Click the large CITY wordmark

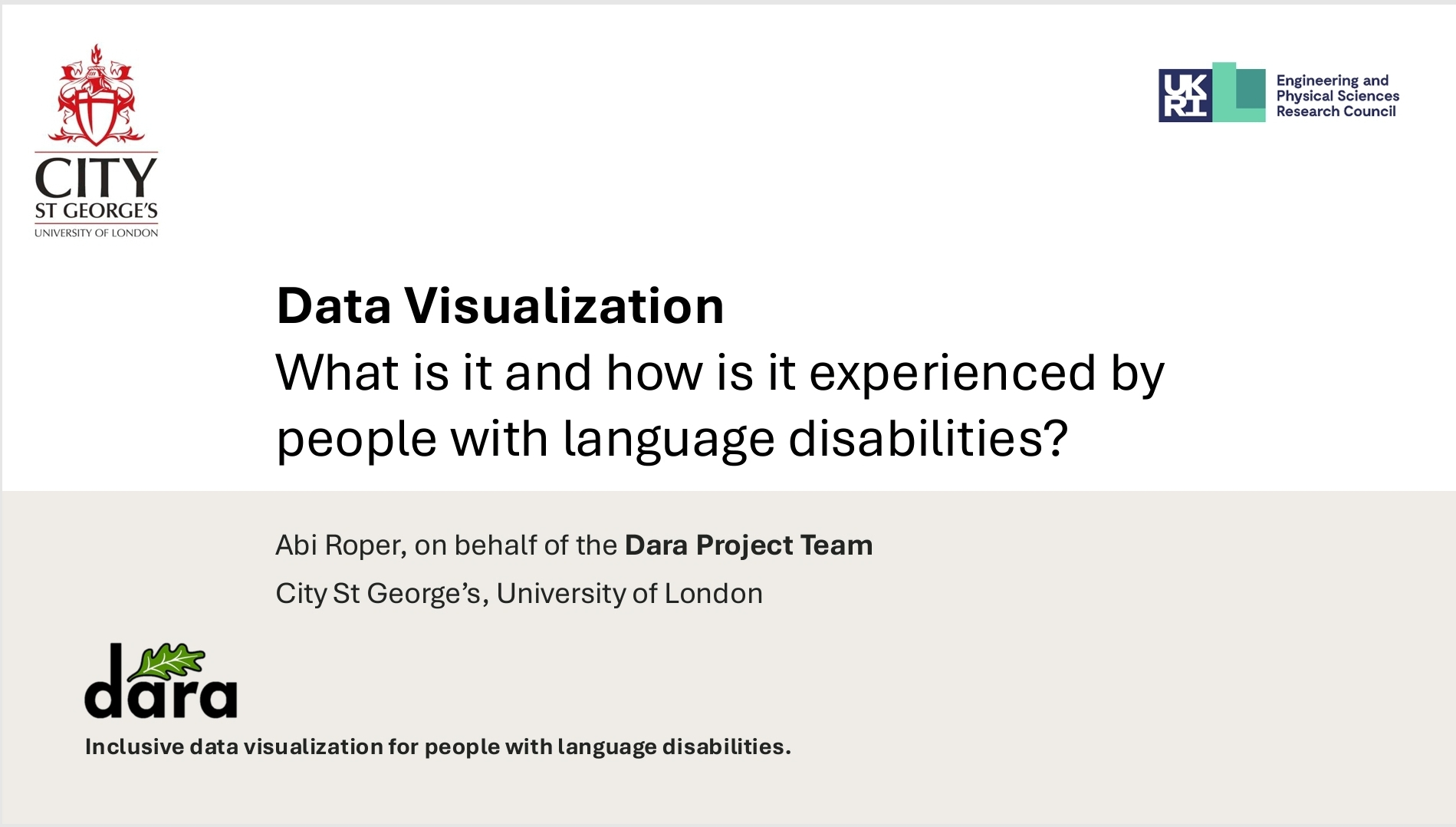(x=96, y=178)
